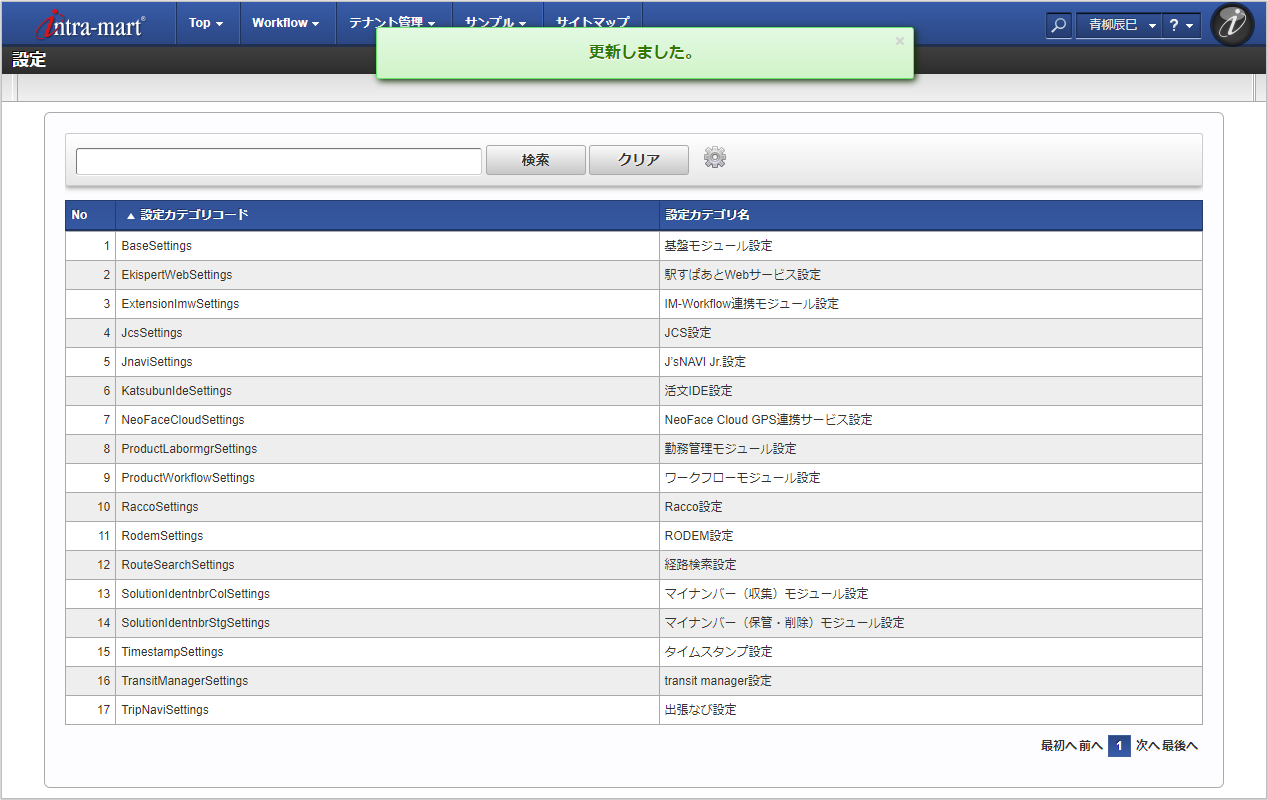Go to 前へ page link
1268x800 pixels.
[x=1091, y=745]
